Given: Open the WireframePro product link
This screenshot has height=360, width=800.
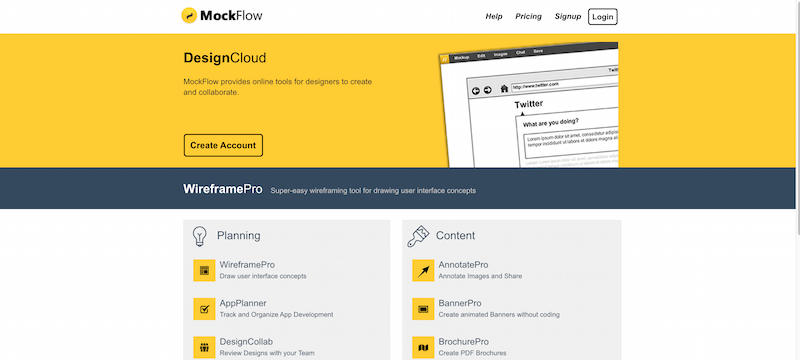Looking at the screenshot, I should (247, 265).
